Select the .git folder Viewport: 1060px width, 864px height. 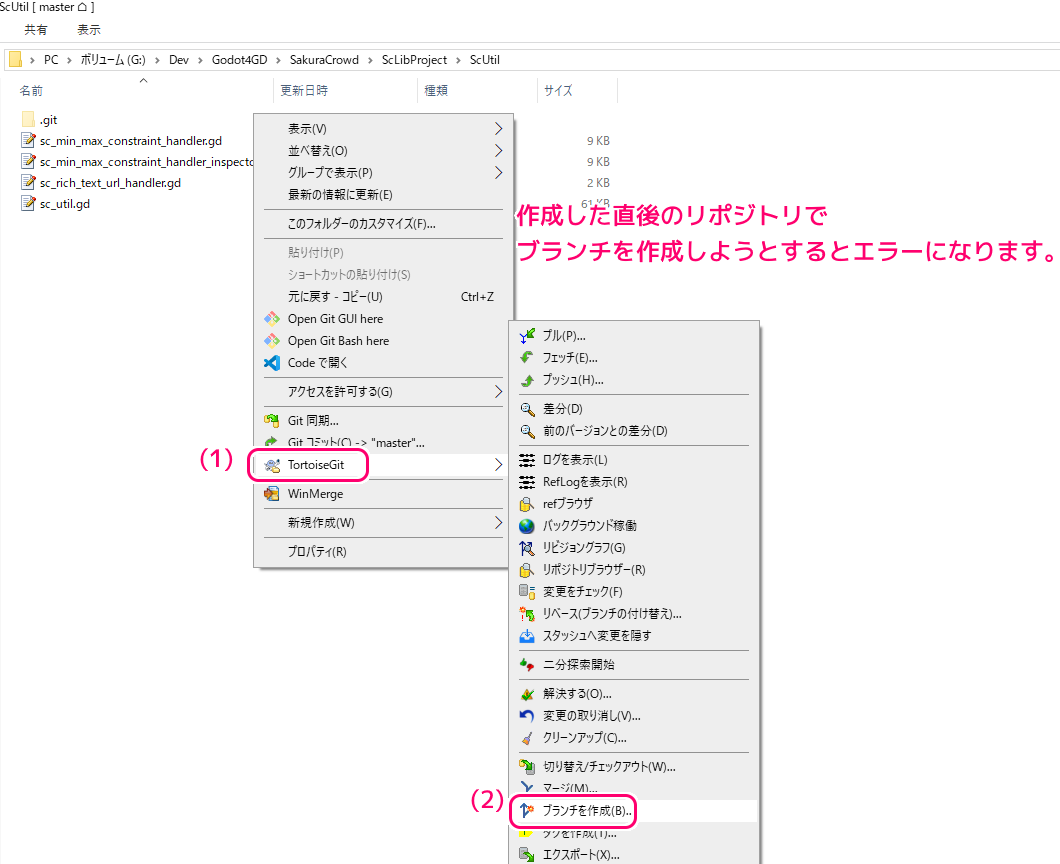[48, 120]
